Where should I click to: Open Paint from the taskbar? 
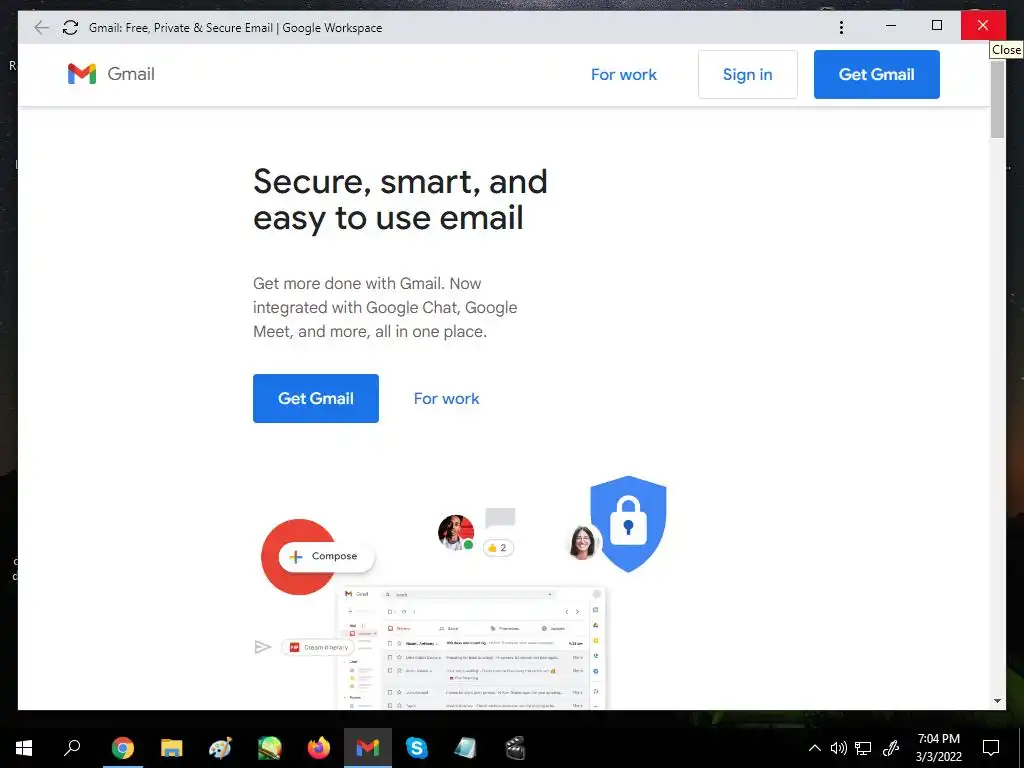(x=221, y=748)
